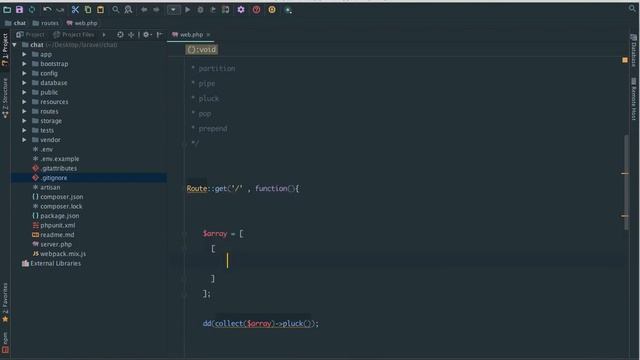The width and height of the screenshot is (640, 360).
Task: Select the resources folder in tree
Action: point(50,102)
